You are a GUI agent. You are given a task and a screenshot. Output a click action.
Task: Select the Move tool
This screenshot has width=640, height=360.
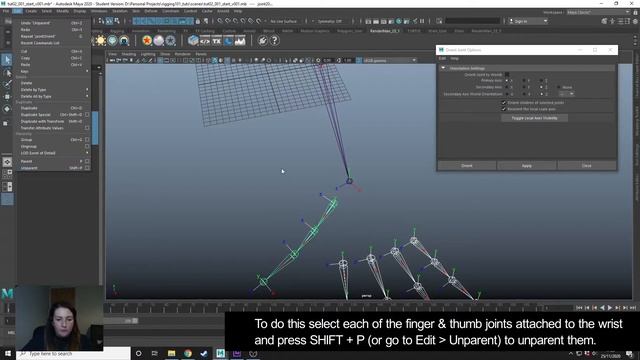pyautogui.click(x=7, y=97)
